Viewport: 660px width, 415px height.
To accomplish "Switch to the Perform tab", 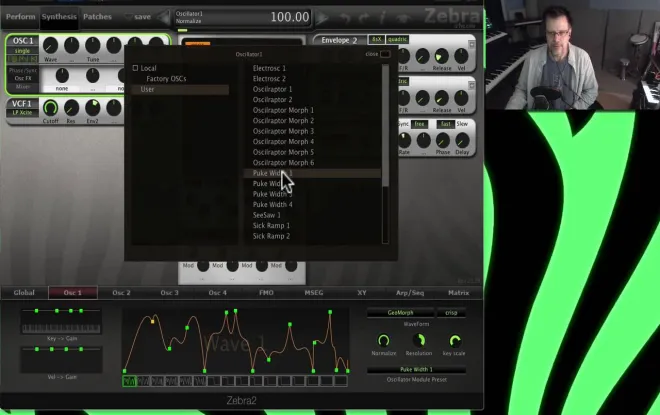I will coord(21,17).
